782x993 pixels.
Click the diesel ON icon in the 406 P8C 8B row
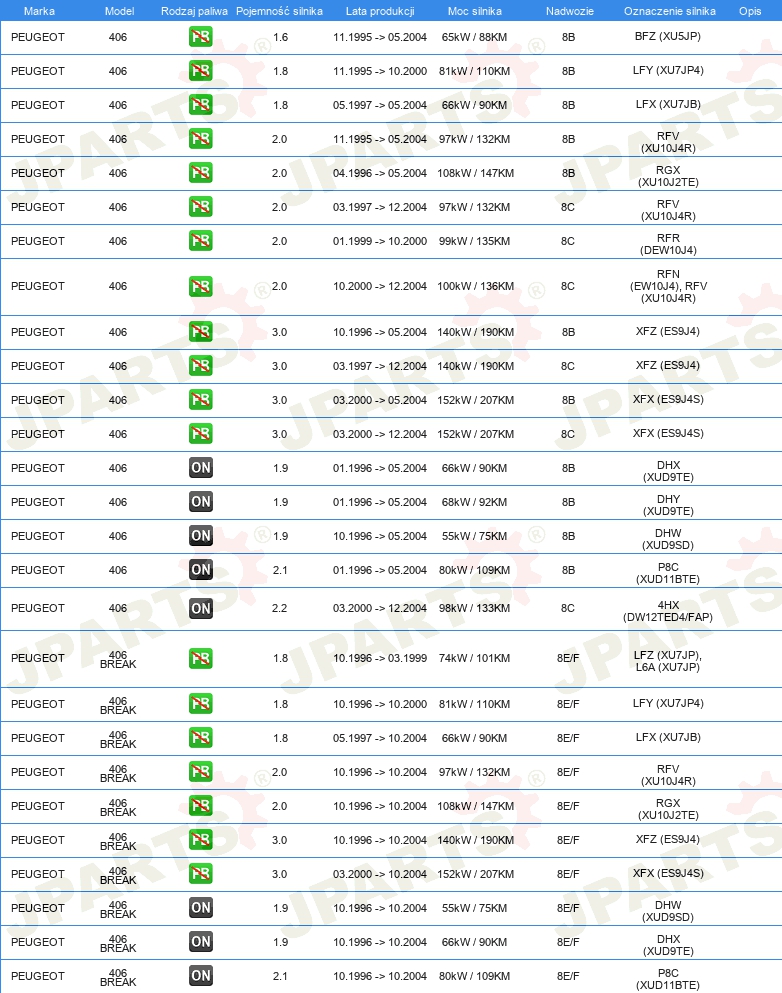click(201, 570)
